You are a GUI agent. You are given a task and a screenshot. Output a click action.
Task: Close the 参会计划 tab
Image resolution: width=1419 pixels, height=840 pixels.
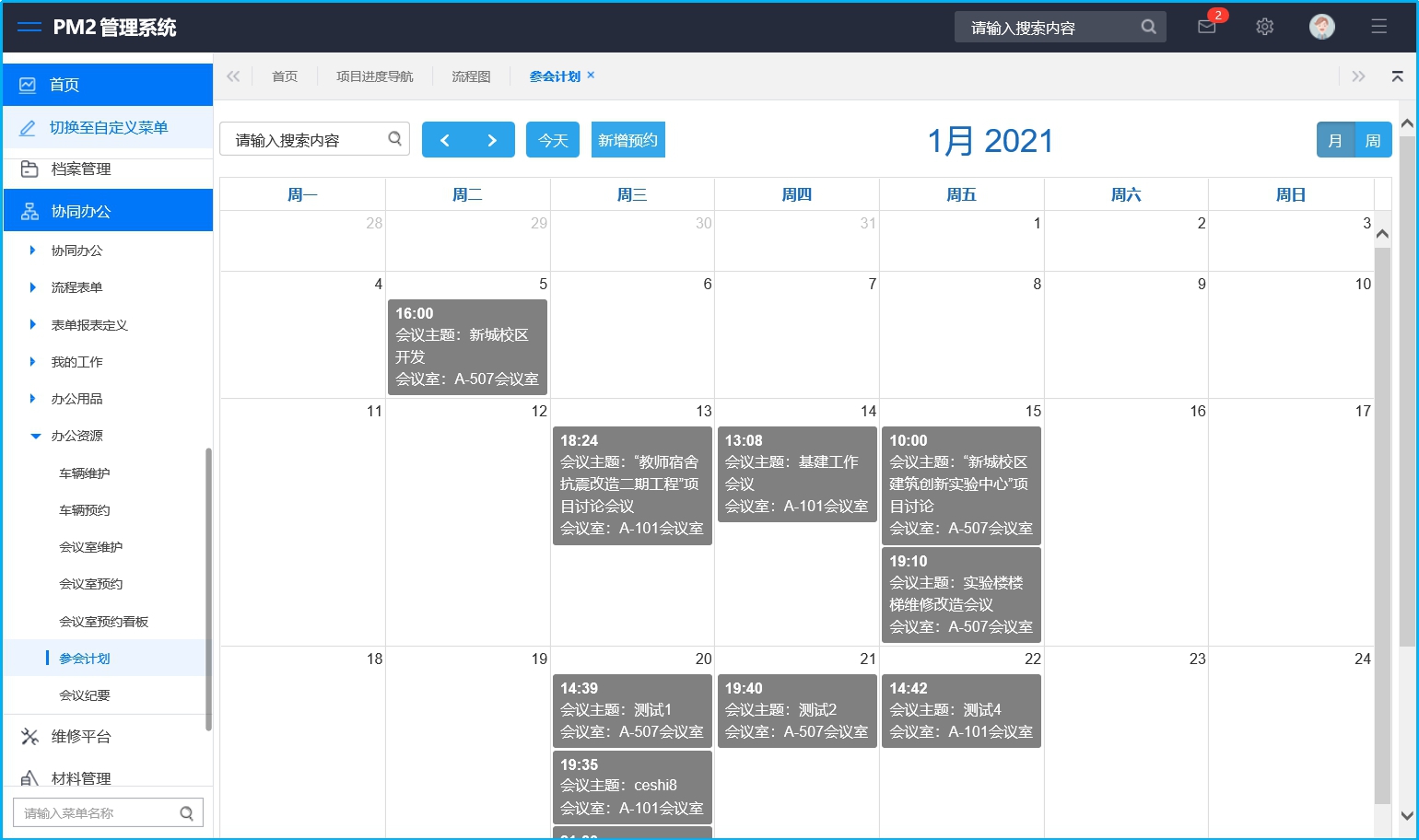[591, 76]
